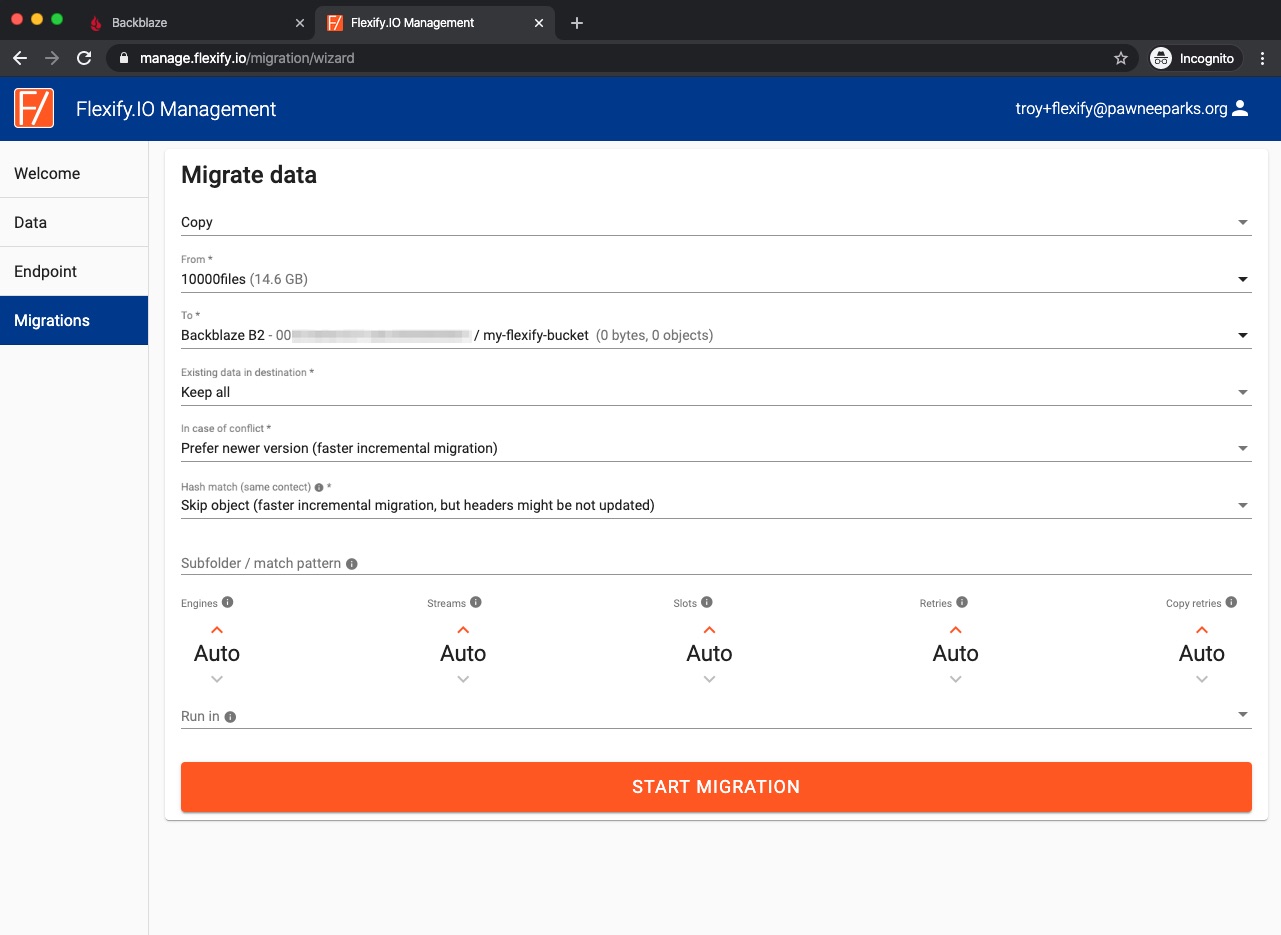Click the START MIGRATION button
Viewport: 1281px width, 935px height.
click(716, 787)
